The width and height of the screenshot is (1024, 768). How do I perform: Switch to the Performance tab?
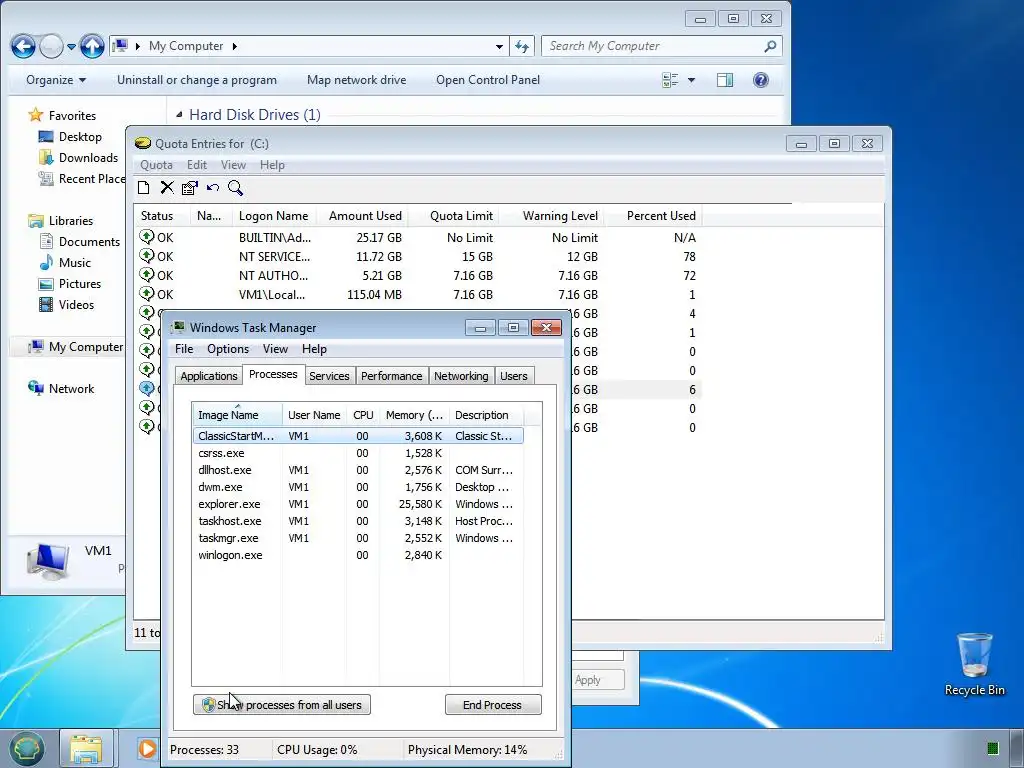pyautogui.click(x=391, y=376)
